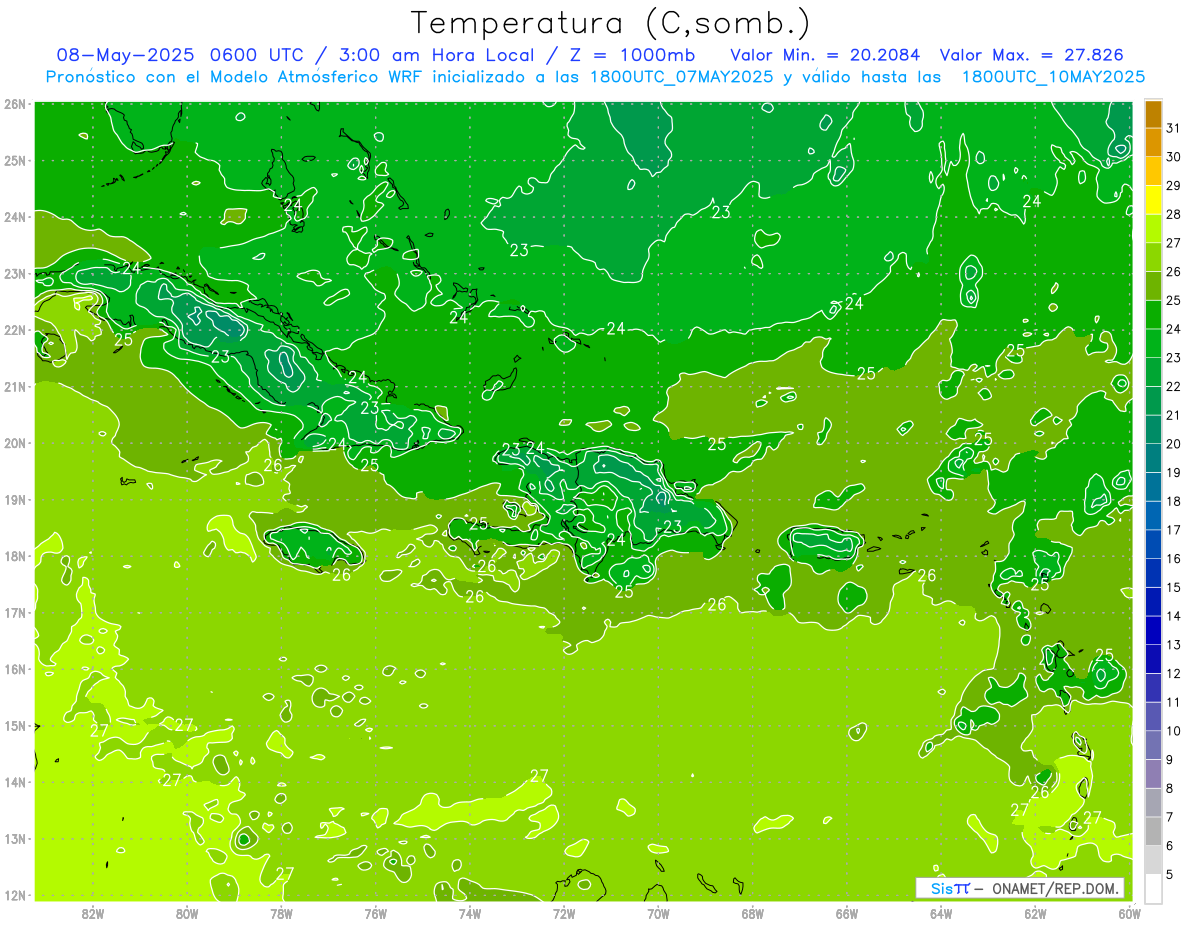Click legend value 31 on the color scale
Viewport: 1200px width, 927px height.
coord(1173,128)
